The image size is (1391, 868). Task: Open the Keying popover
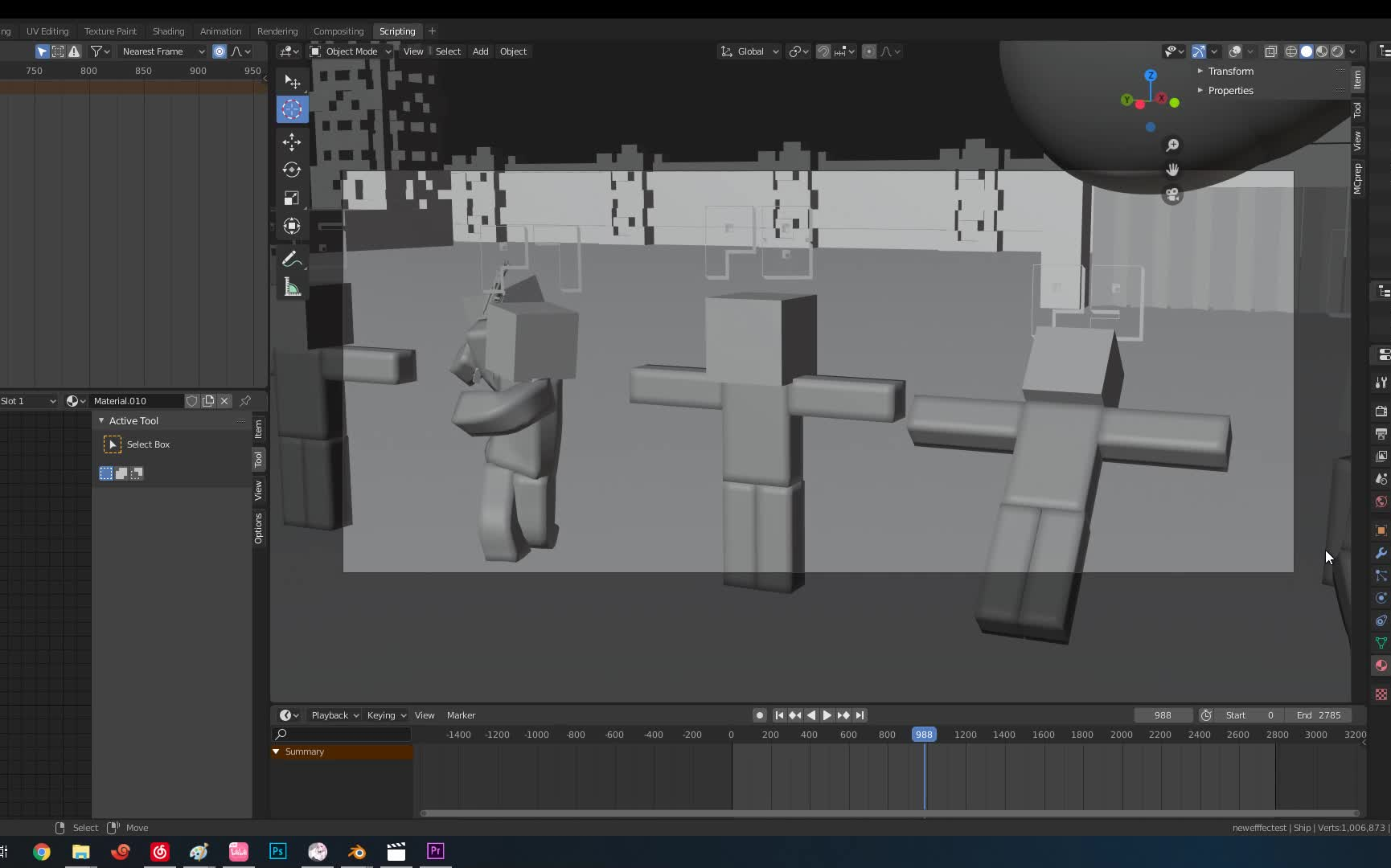pos(386,715)
